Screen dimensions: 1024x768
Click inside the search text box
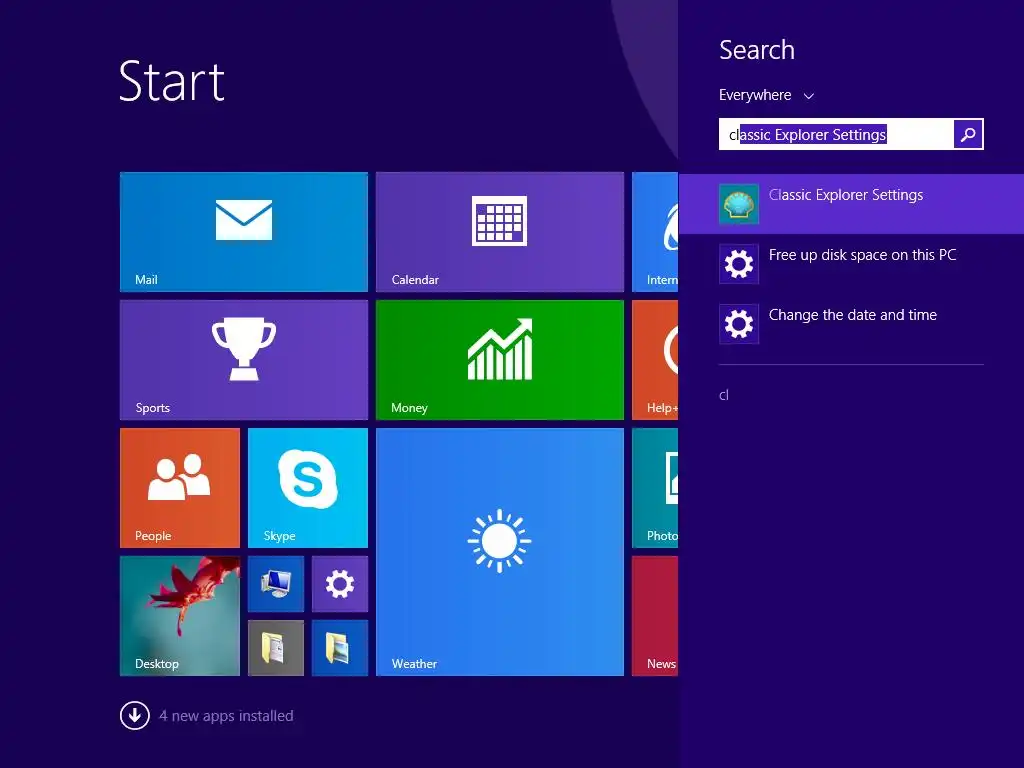click(x=836, y=134)
